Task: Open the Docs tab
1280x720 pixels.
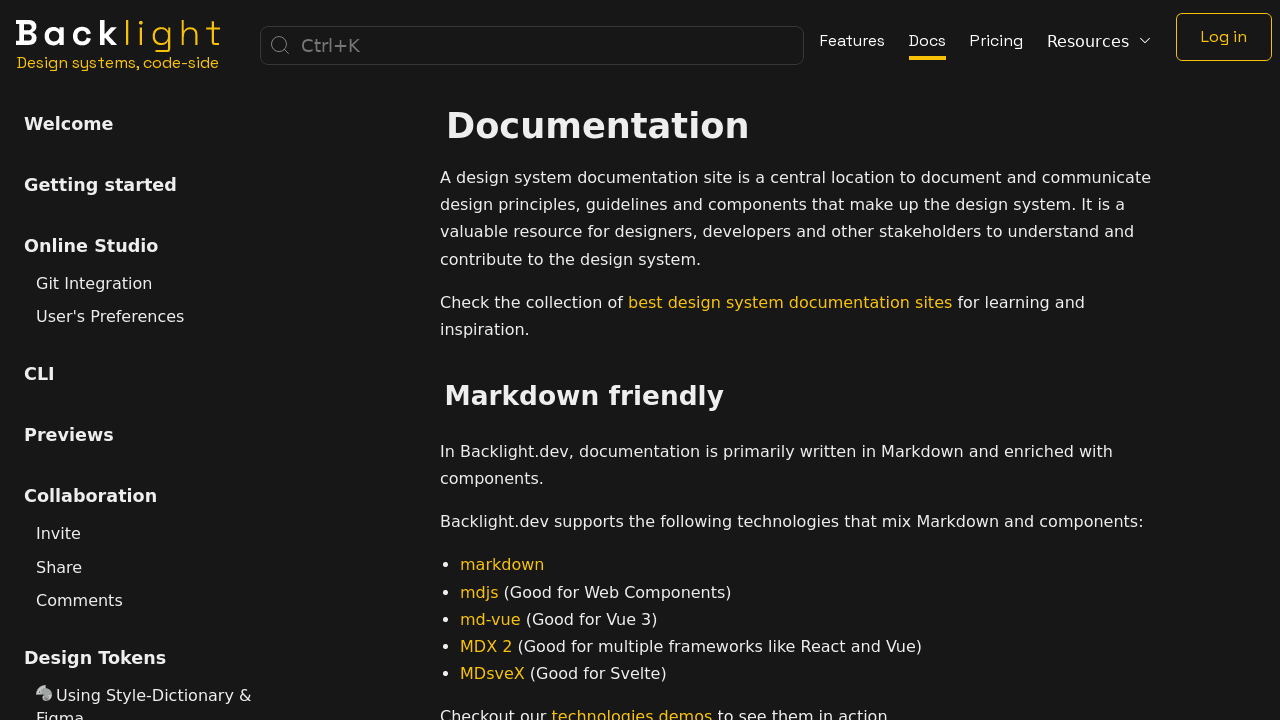Action: pos(927,41)
